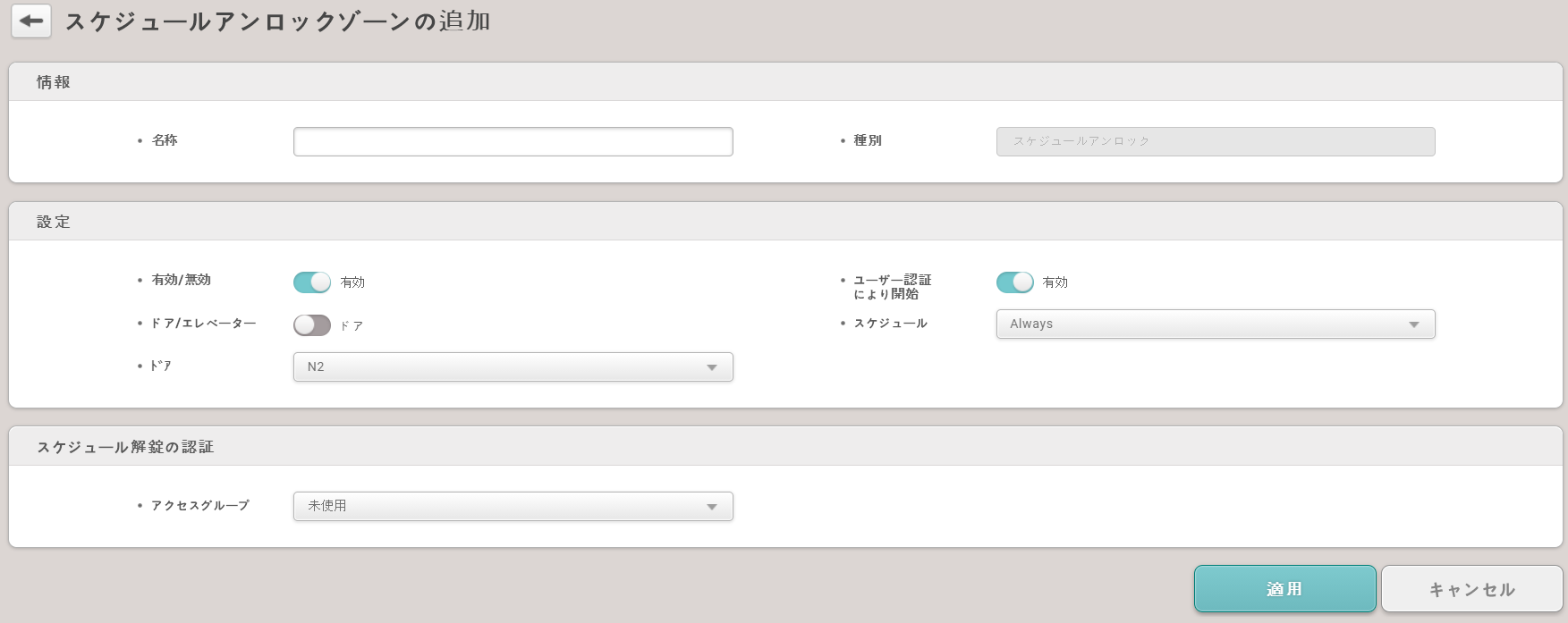Click the back arrow icon
This screenshot has height=623, width=1568.
[31, 21]
